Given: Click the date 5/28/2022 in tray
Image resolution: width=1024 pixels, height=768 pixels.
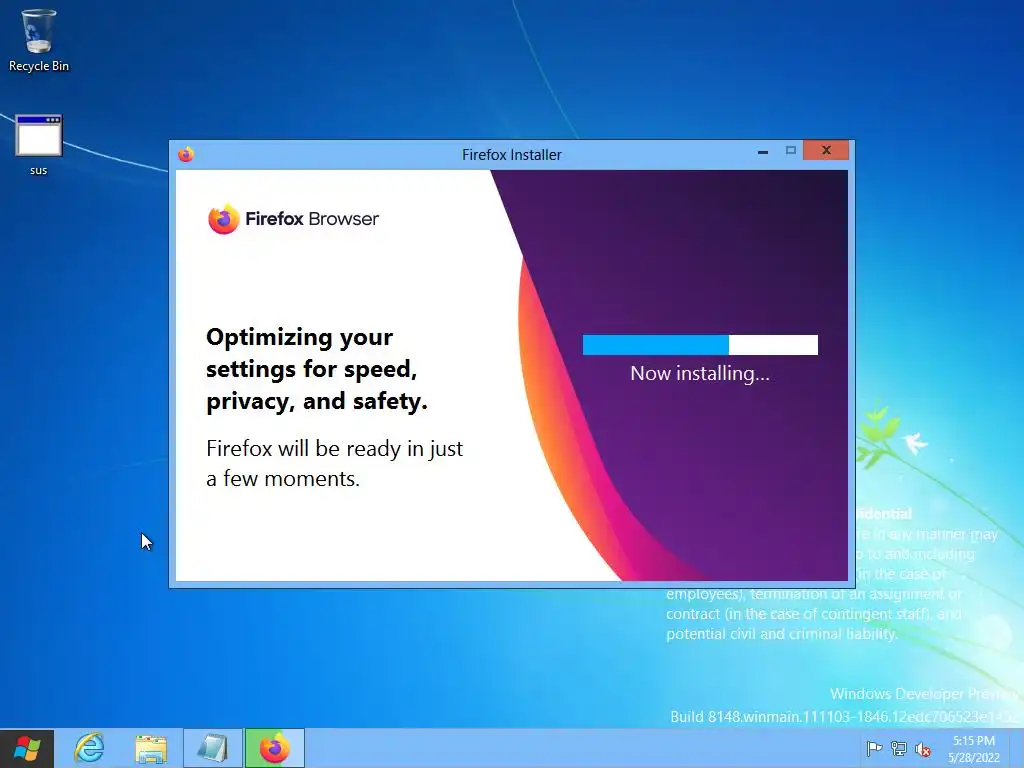Looking at the screenshot, I should 974,758.
